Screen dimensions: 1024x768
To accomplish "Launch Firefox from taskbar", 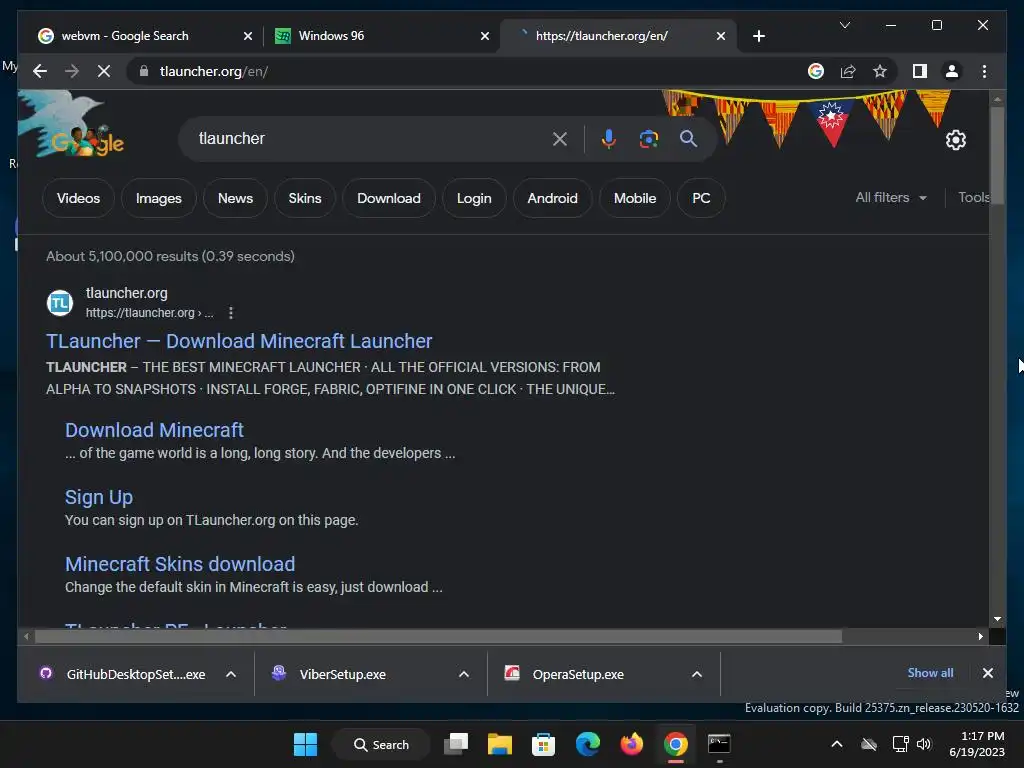I will [x=632, y=744].
